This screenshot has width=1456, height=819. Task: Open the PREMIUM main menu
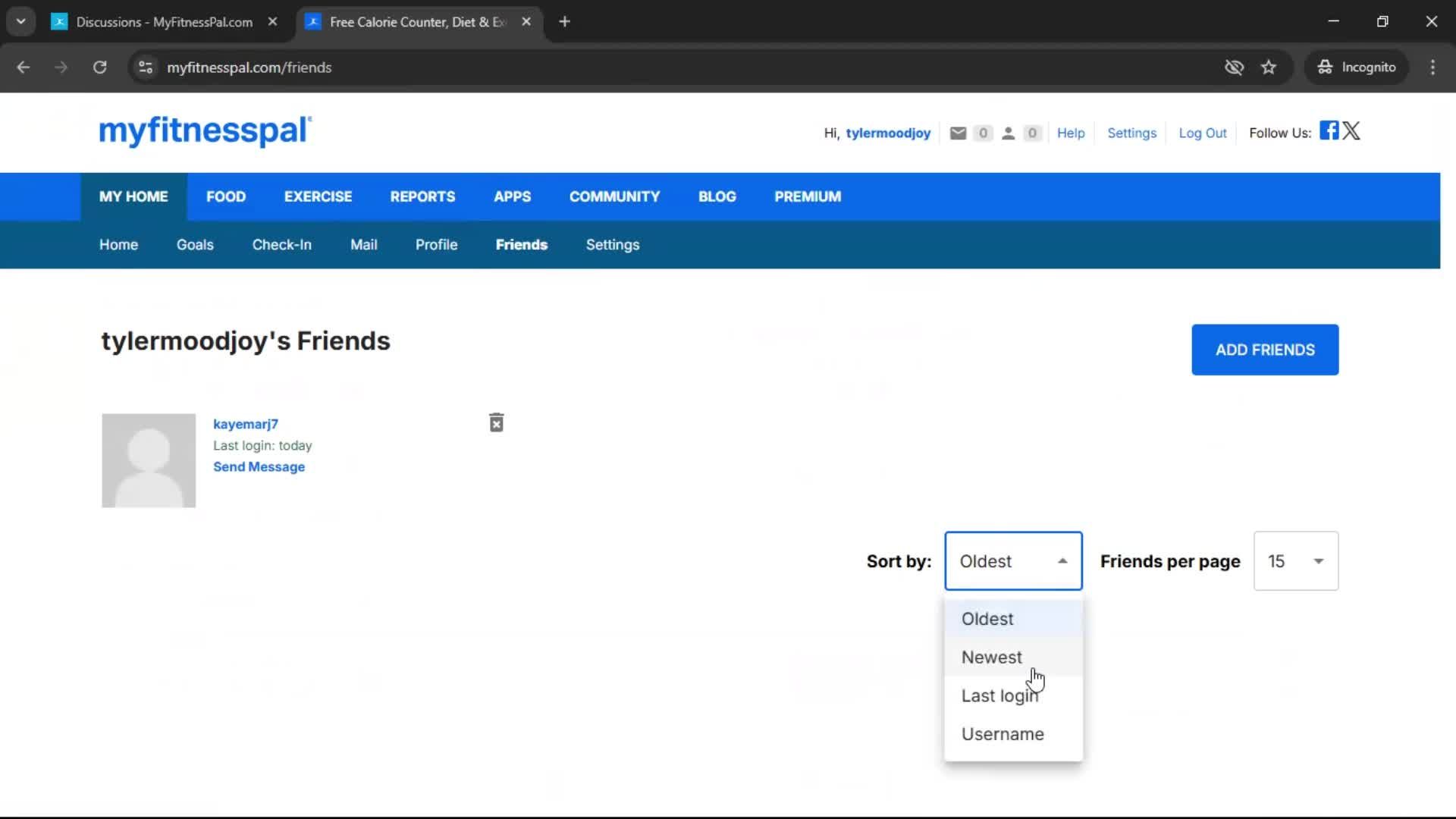click(x=808, y=196)
